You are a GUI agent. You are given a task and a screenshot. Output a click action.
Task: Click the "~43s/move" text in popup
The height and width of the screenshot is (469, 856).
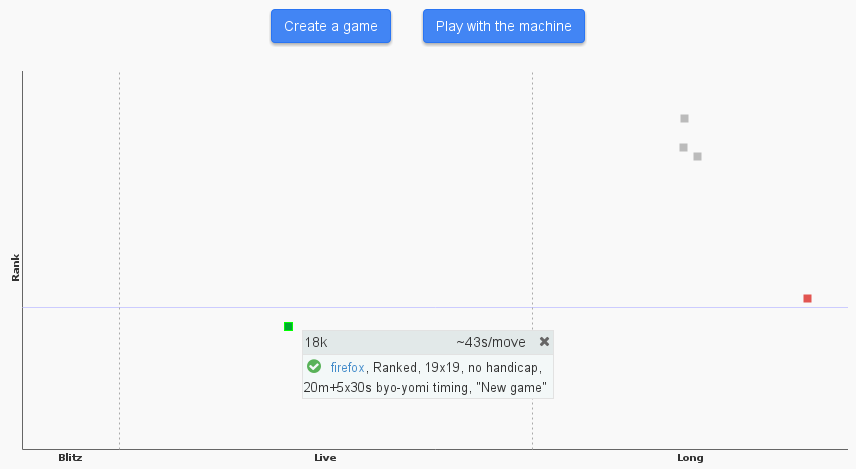click(491, 342)
